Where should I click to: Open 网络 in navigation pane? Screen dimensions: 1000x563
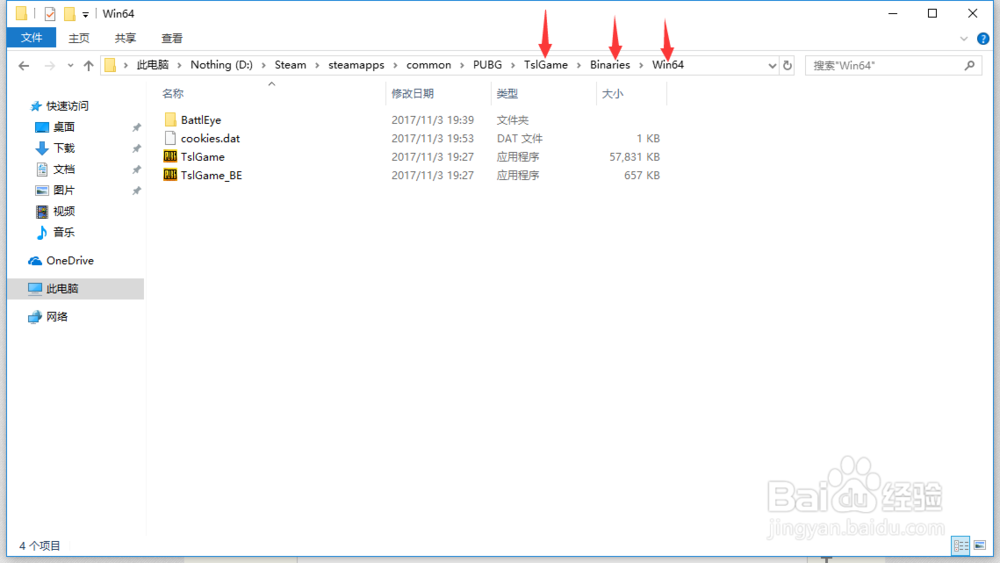pos(57,317)
